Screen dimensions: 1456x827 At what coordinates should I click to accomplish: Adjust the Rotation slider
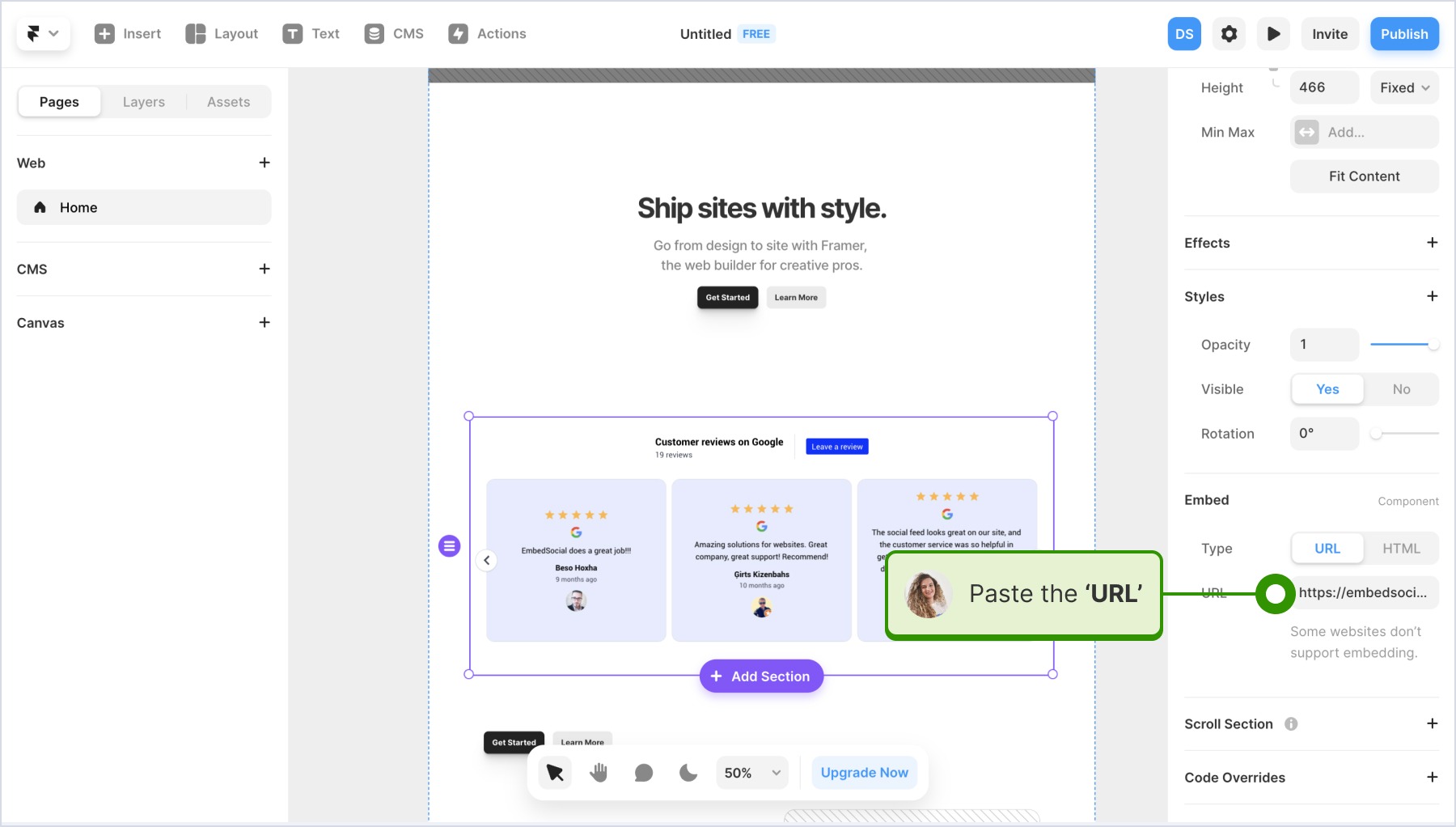[1404, 434]
